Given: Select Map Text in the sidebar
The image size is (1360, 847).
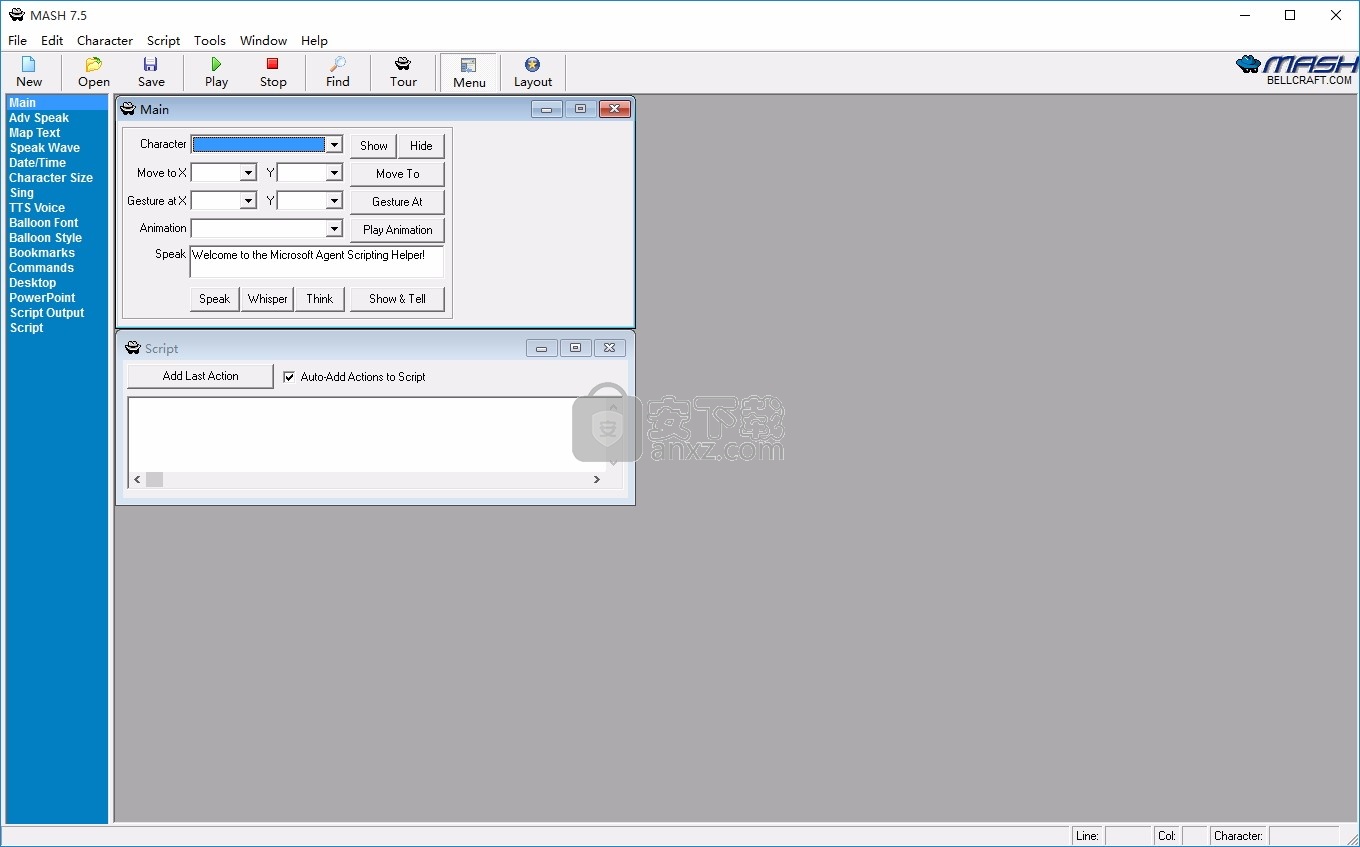Looking at the screenshot, I should (x=35, y=133).
